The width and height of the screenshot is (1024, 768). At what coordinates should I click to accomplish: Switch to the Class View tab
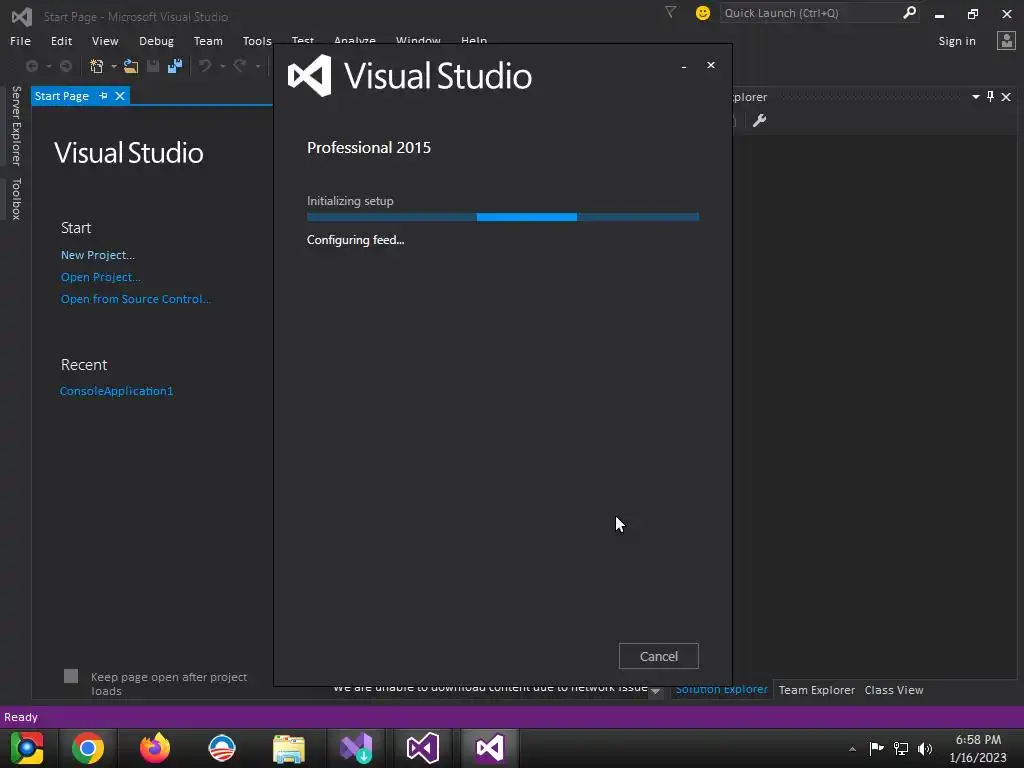(x=893, y=690)
